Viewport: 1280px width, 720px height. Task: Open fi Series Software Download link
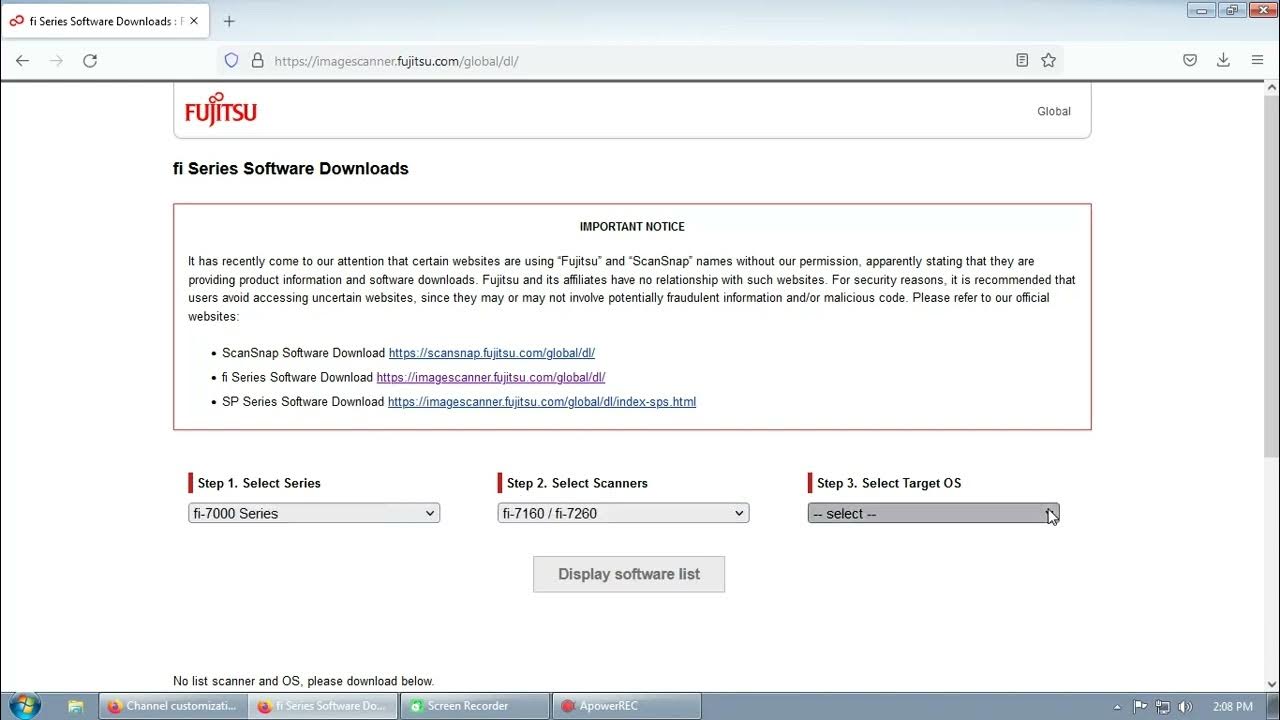(491, 377)
